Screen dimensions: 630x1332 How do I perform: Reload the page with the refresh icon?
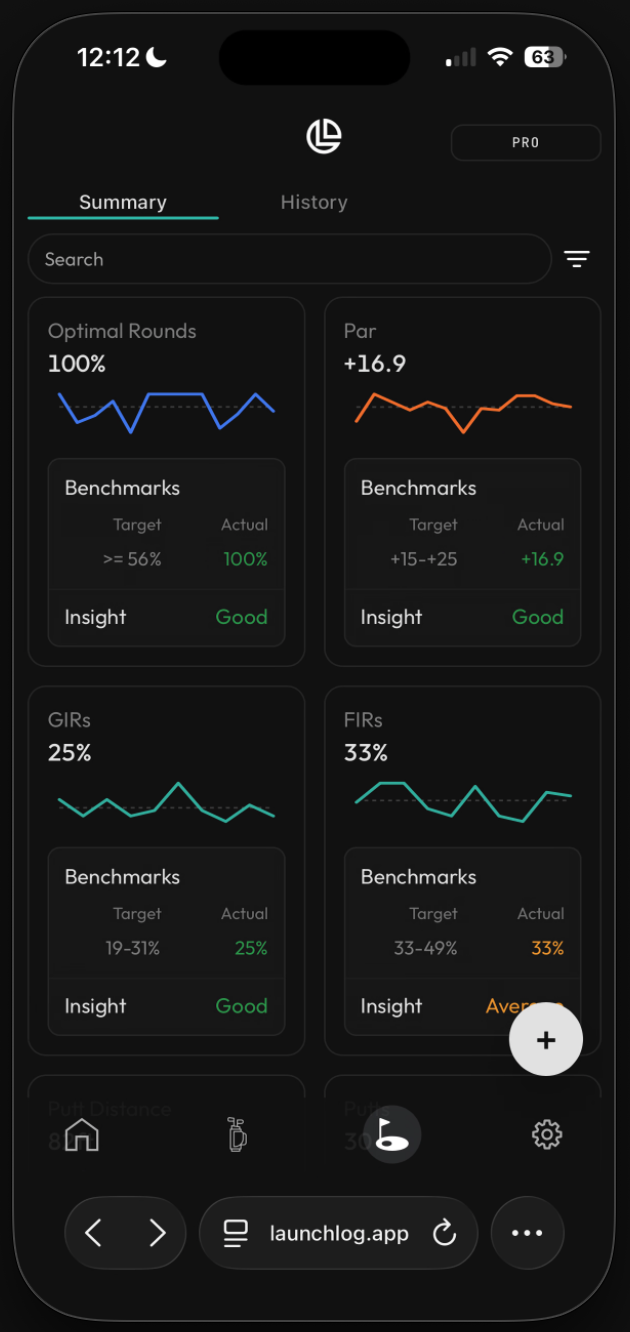pos(444,1233)
